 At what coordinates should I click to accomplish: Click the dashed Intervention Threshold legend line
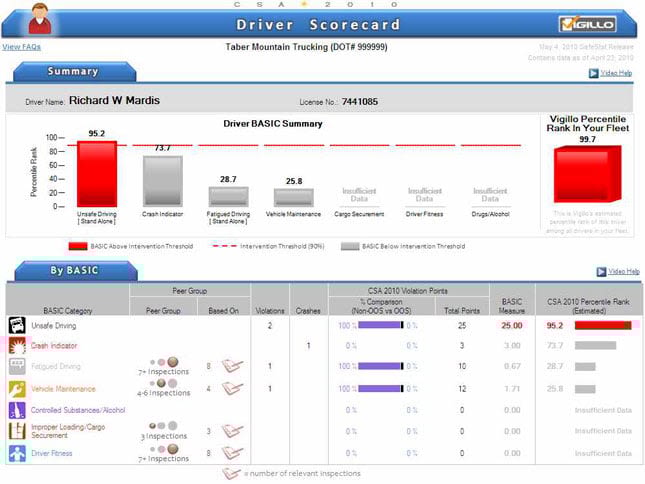click(225, 246)
